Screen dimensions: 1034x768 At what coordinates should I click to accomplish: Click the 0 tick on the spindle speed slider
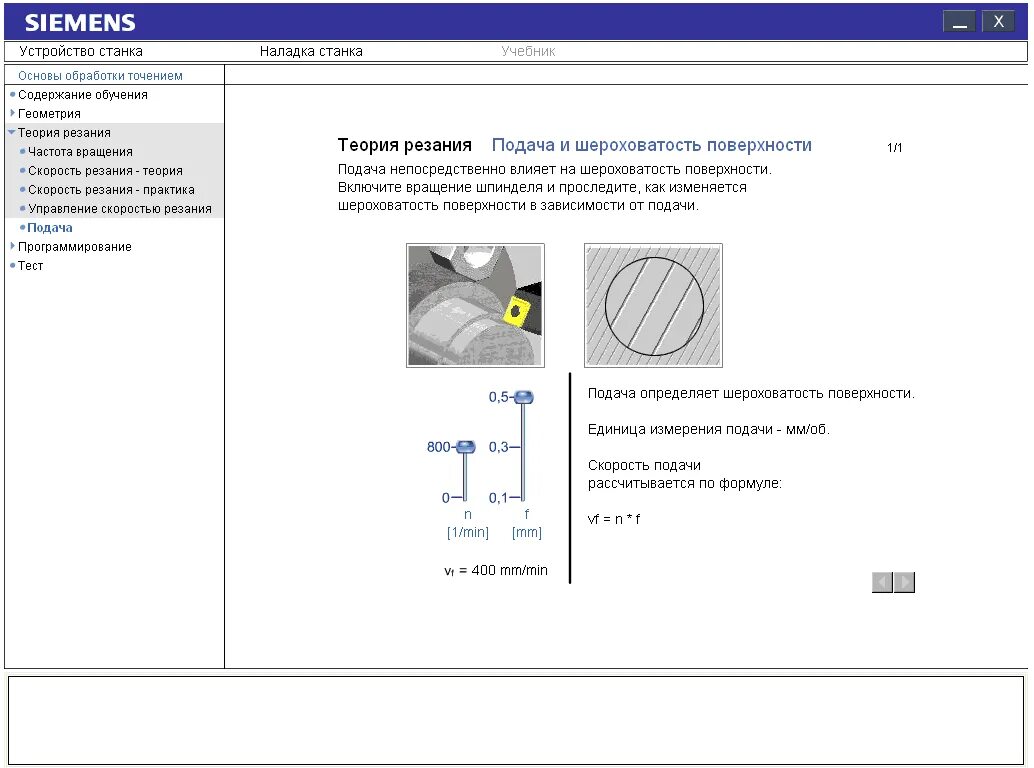click(452, 498)
